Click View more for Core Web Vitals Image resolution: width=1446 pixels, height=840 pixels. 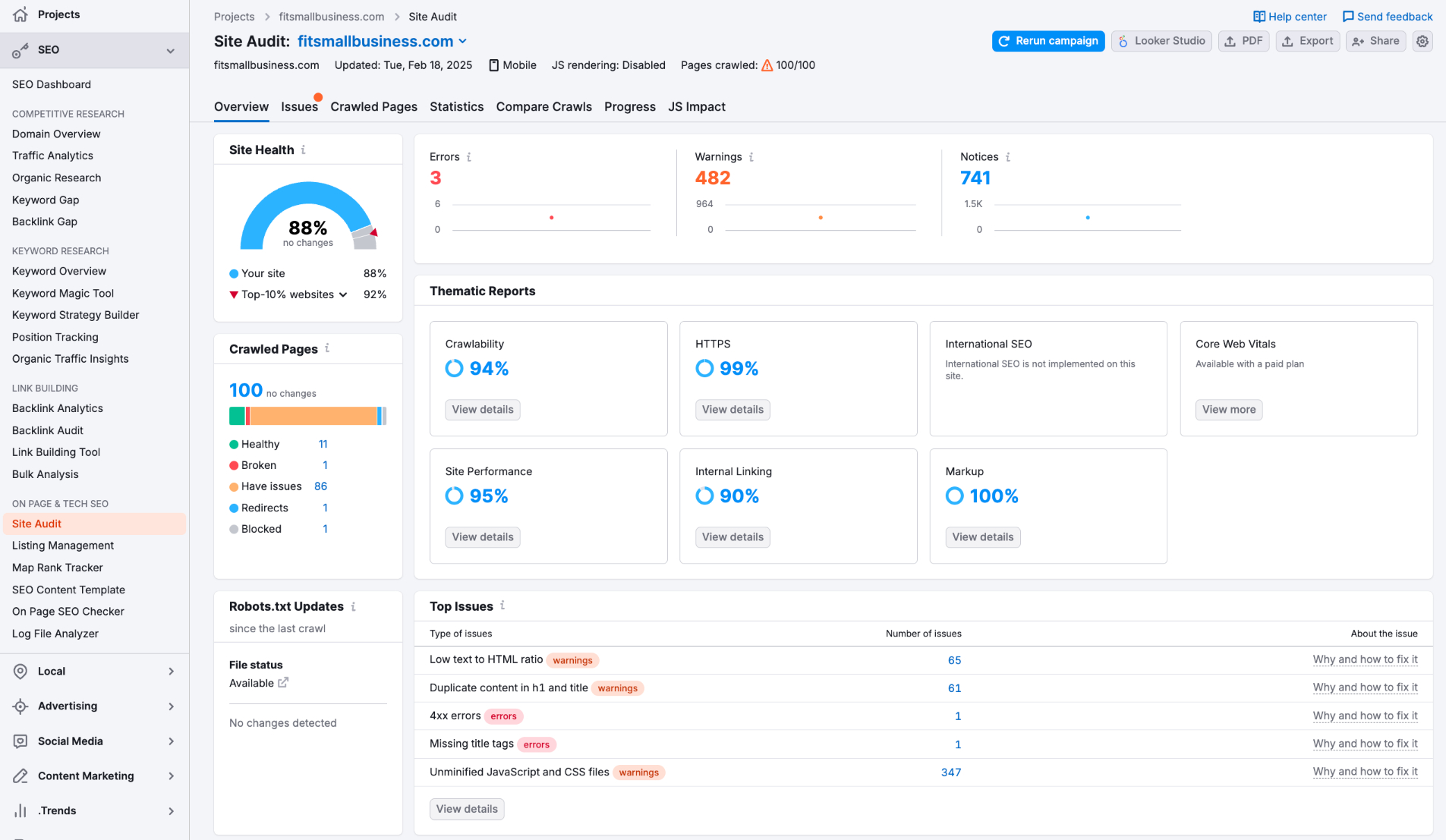[1229, 410]
